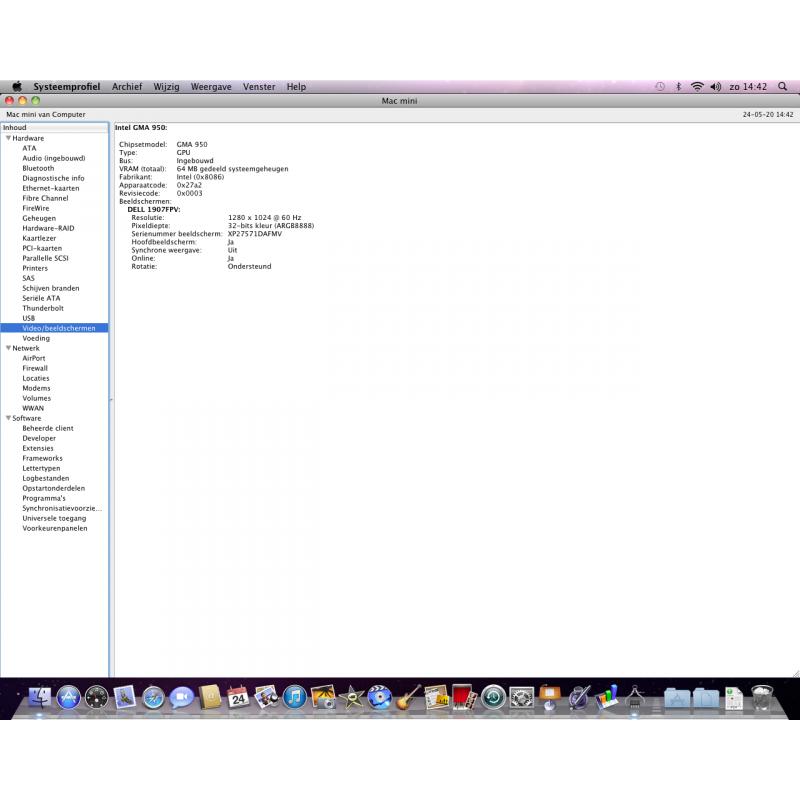The image size is (800, 800).
Task: Select Extensies under Software
Action: [38, 448]
